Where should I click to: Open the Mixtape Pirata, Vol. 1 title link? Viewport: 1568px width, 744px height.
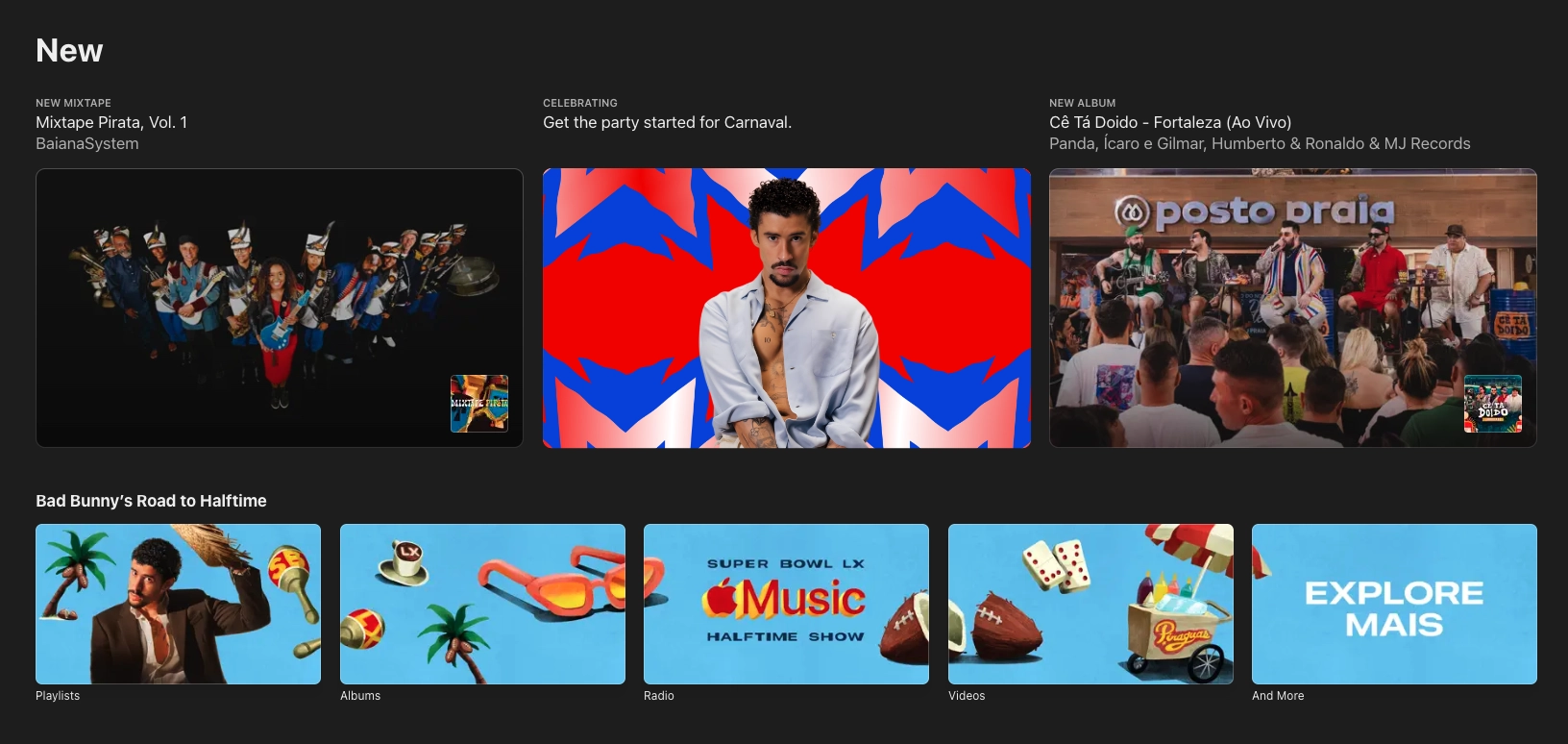click(111, 122)
